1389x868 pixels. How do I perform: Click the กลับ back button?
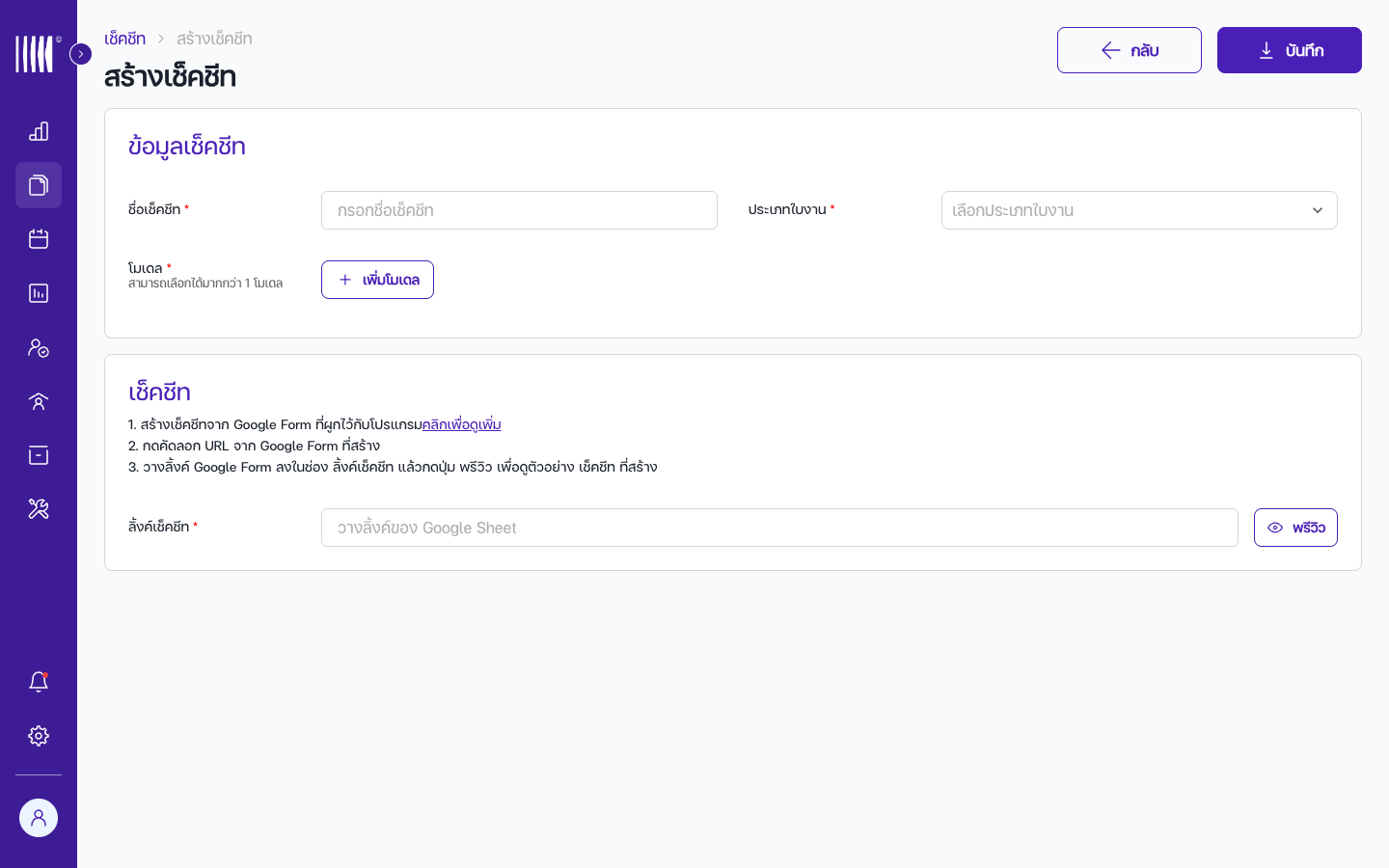(x=1130, y=50)
